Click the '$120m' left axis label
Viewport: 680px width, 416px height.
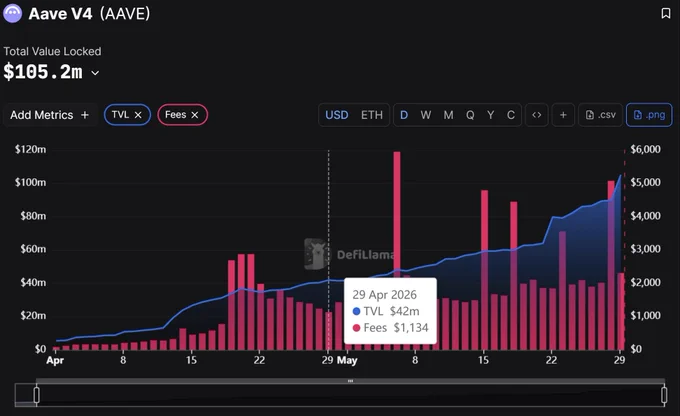point(30,149)
